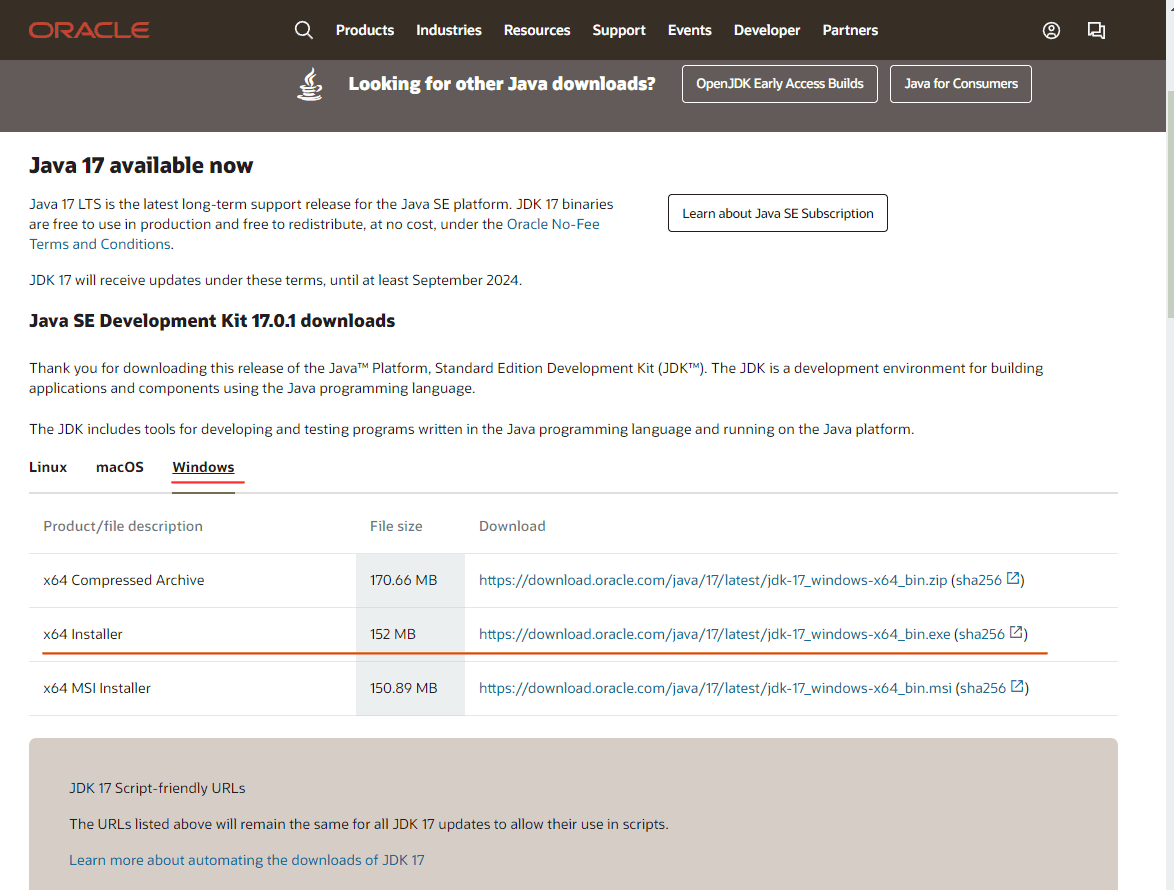Viewport: 1174px width, 890px height.
Task: Download jdk-17_windows-x64_bin.zip link
Action: pos(713,580)
